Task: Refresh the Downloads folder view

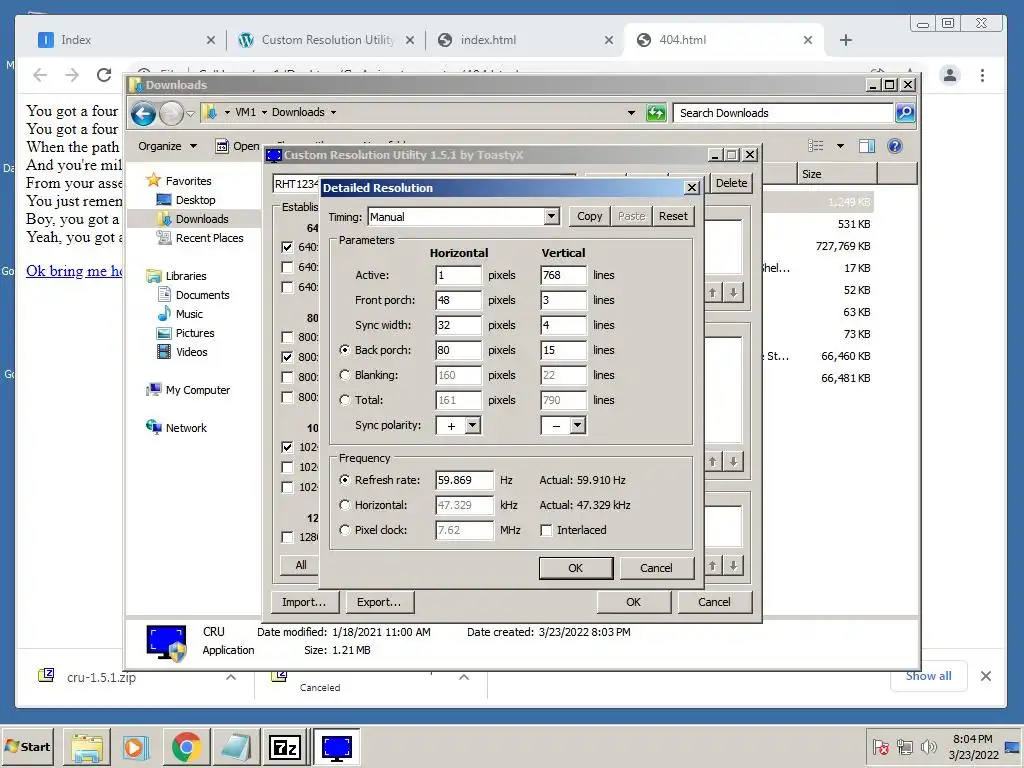Action: click(x=656, y=113)
